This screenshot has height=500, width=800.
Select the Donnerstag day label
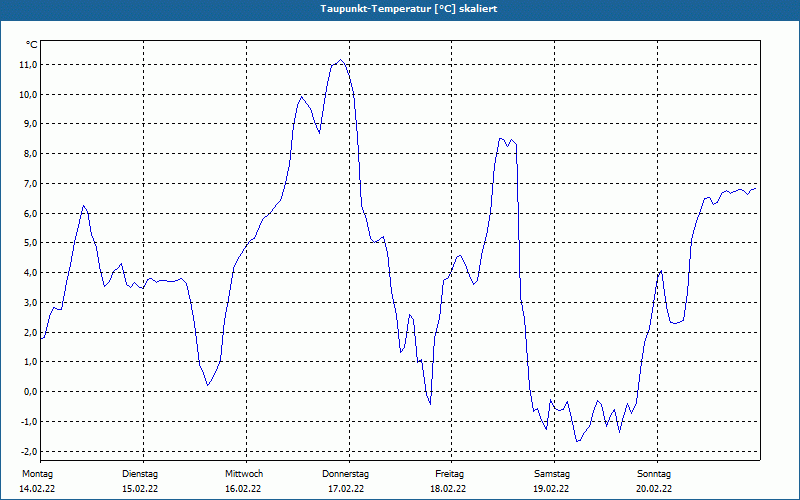345,474
